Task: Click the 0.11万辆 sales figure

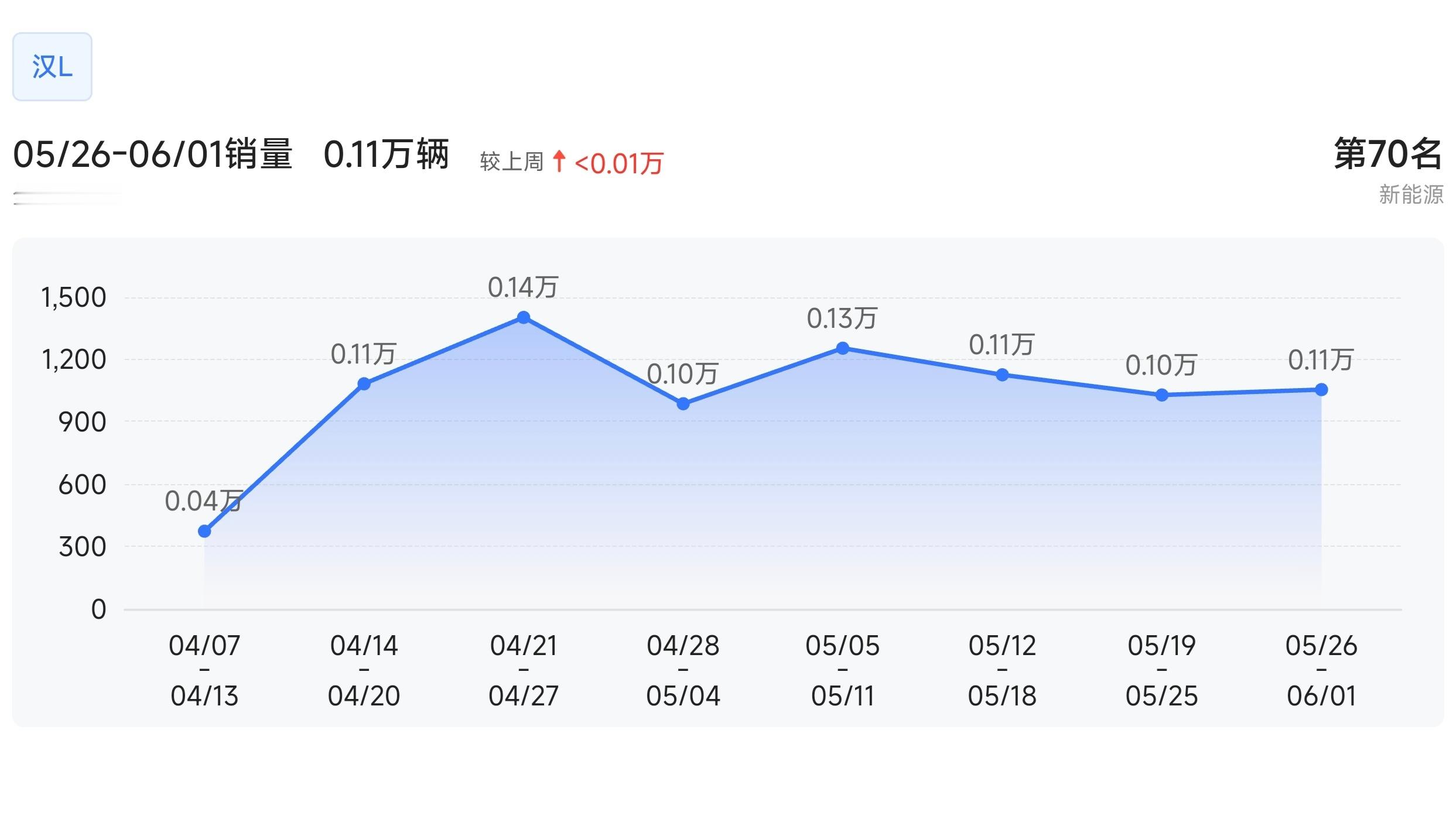Action: 386,155
